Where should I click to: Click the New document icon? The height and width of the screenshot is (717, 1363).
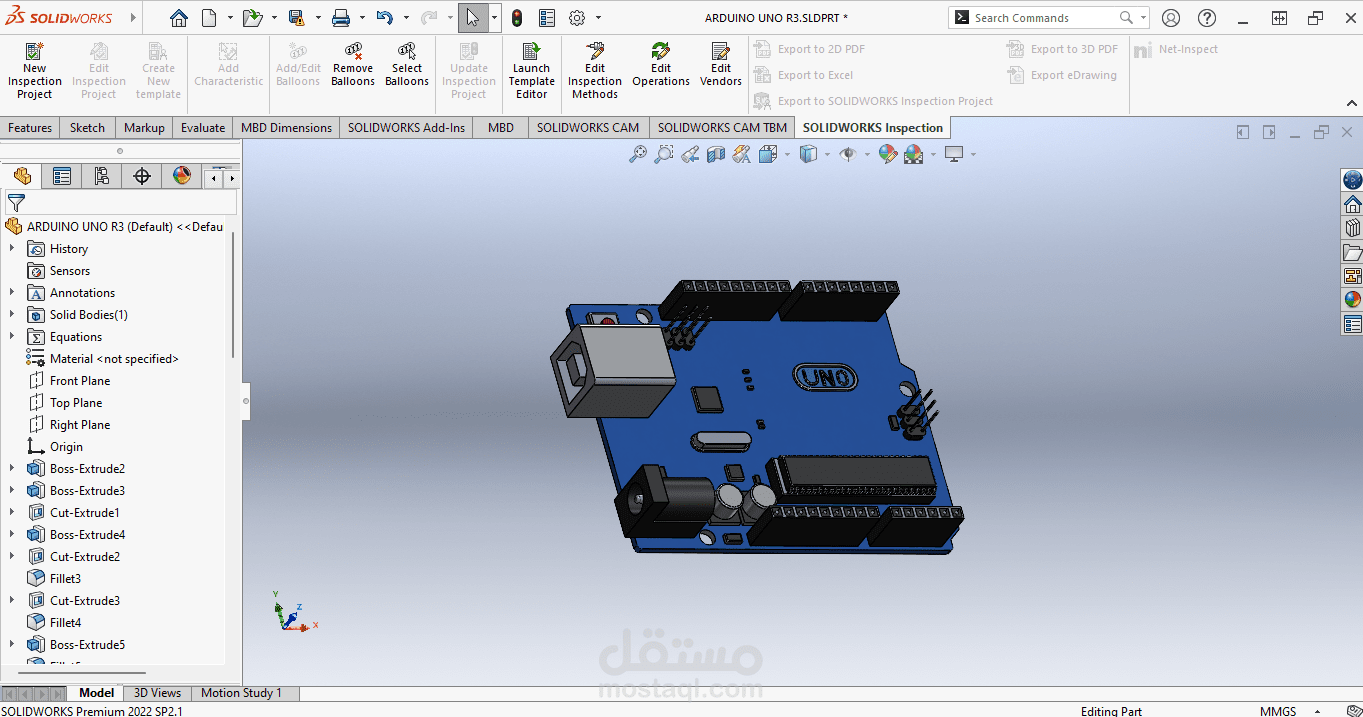209,18
